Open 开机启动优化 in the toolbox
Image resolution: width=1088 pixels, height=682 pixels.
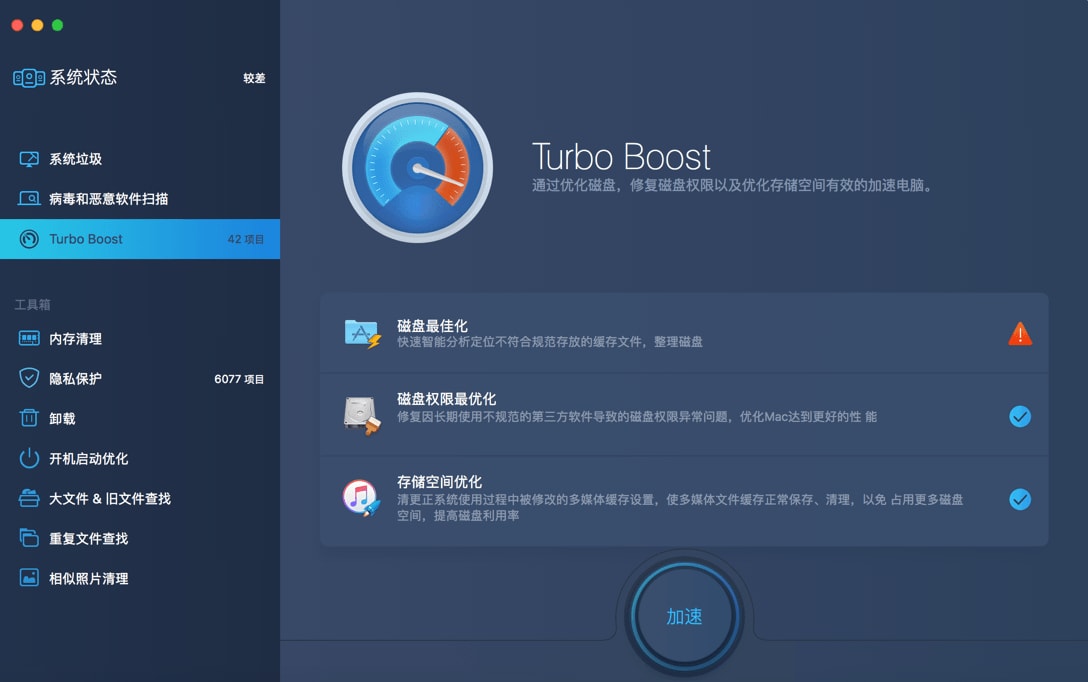point(139,459)
